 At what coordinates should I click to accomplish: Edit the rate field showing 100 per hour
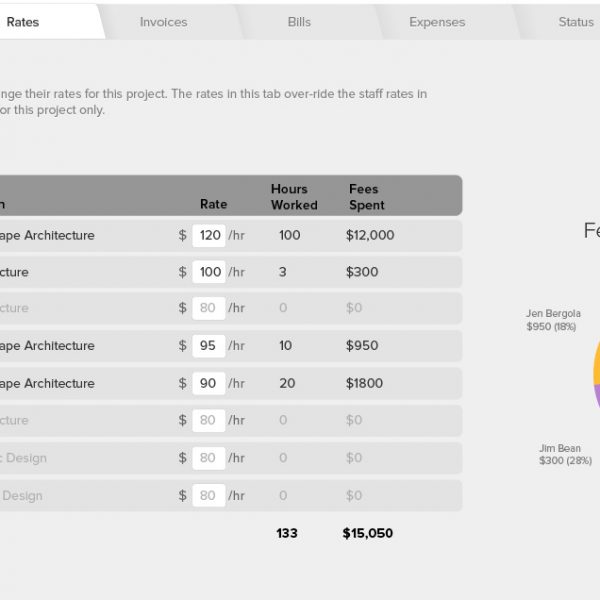pos(209,273)
